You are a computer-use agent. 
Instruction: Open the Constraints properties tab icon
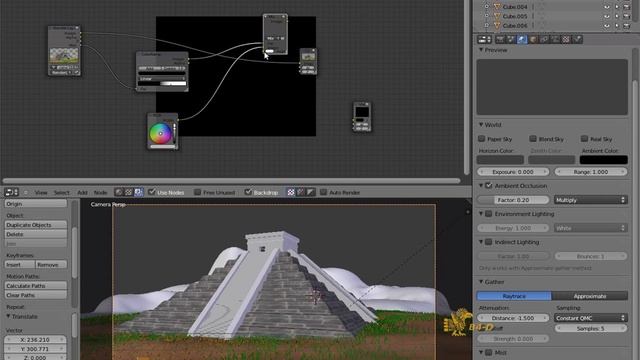pos(544,39)
